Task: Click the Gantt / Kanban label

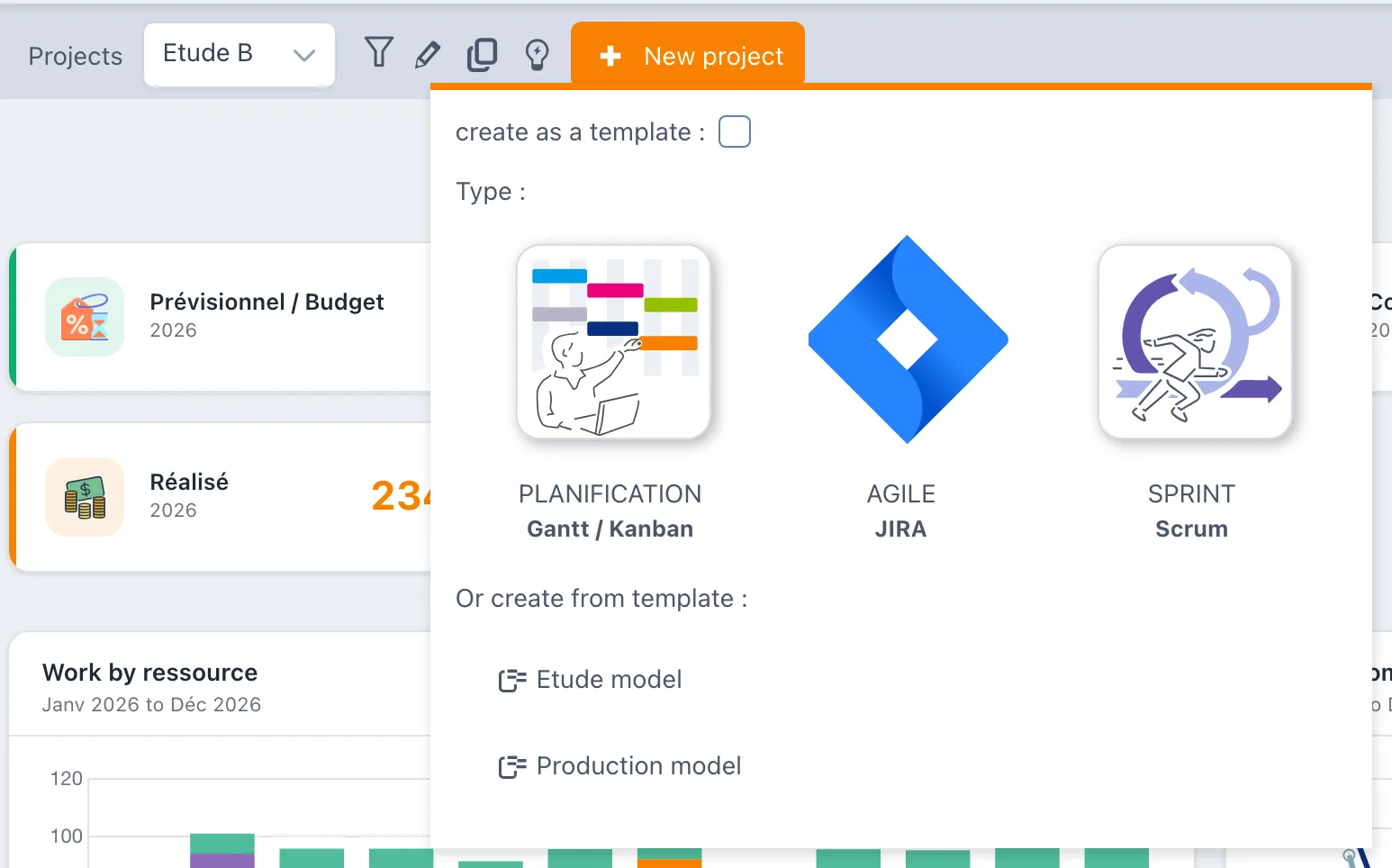Action: tap(610, 529)
